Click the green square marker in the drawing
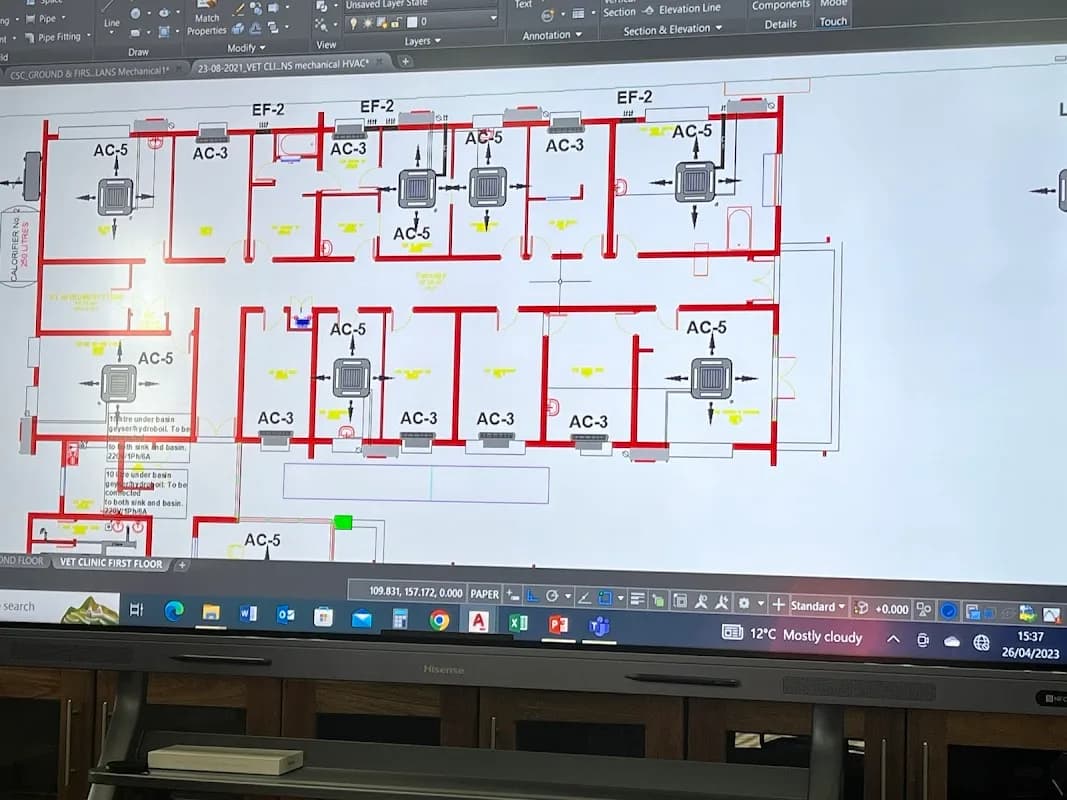 click(343, 522)
